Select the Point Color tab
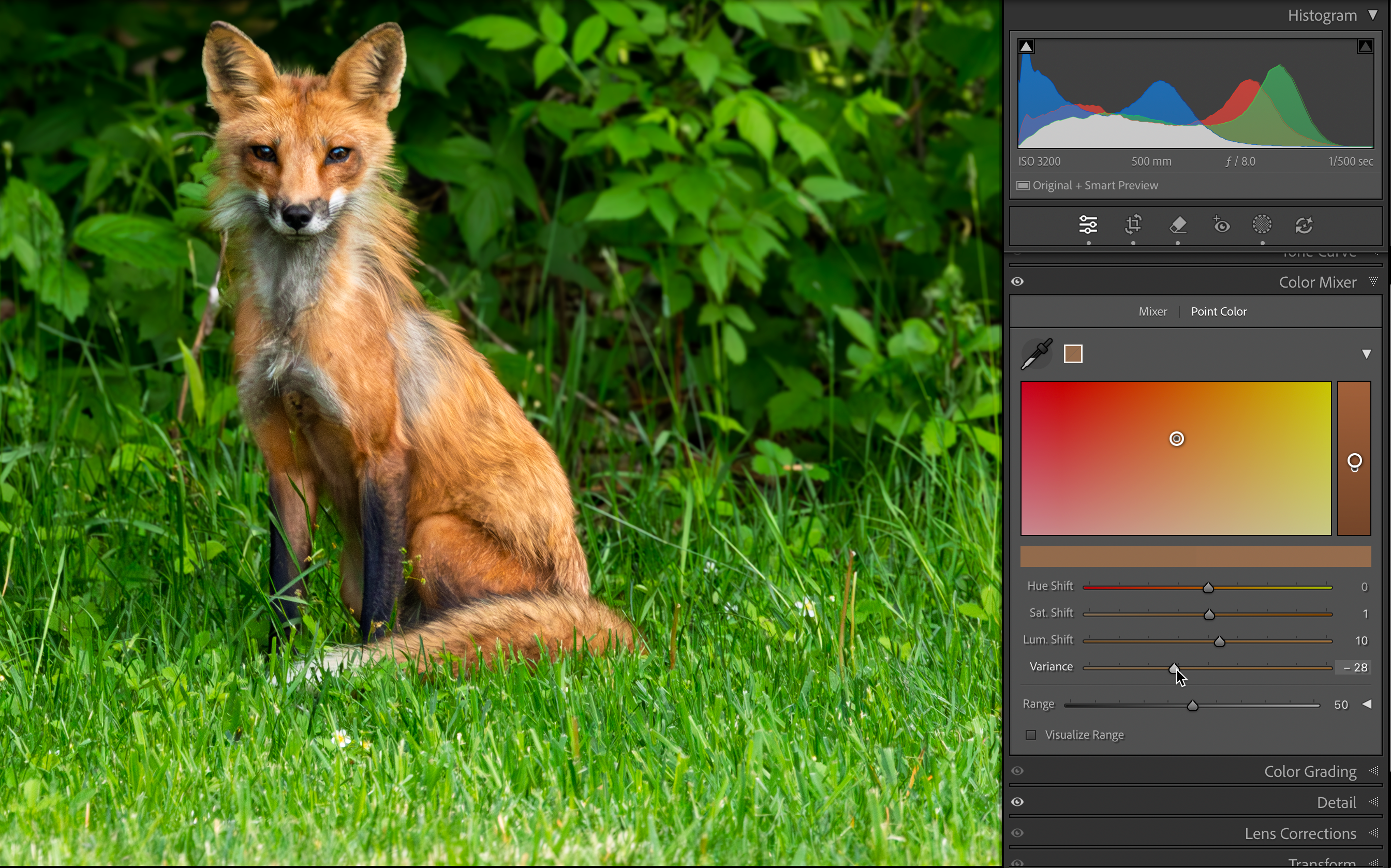 click(x=1219, y=311)
